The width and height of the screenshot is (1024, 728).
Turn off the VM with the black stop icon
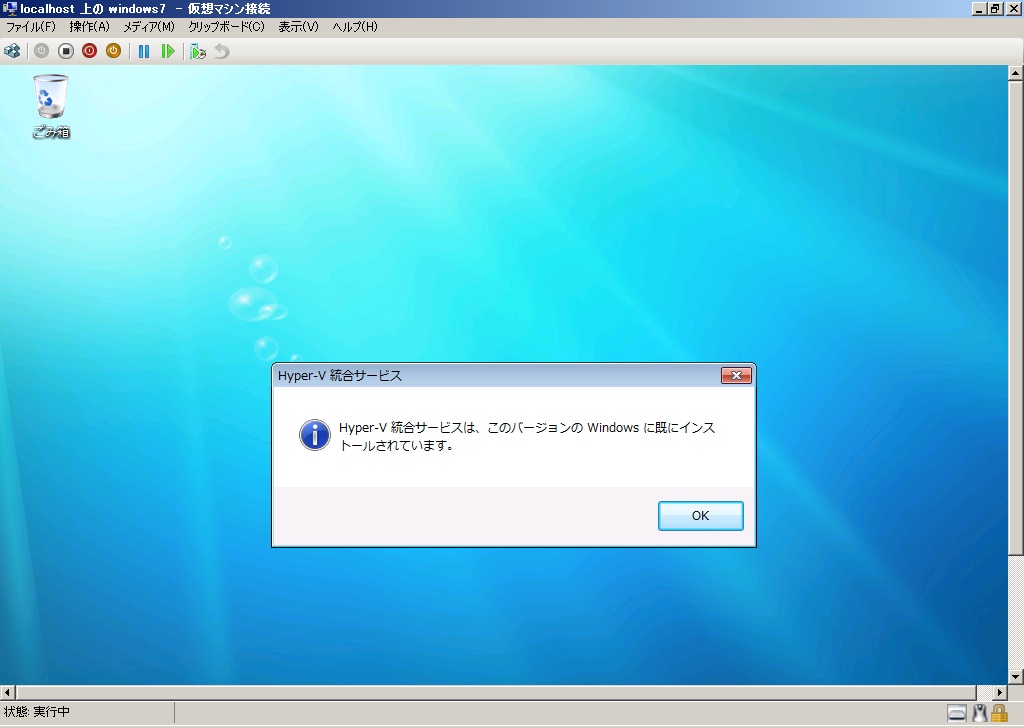[65, 51]
